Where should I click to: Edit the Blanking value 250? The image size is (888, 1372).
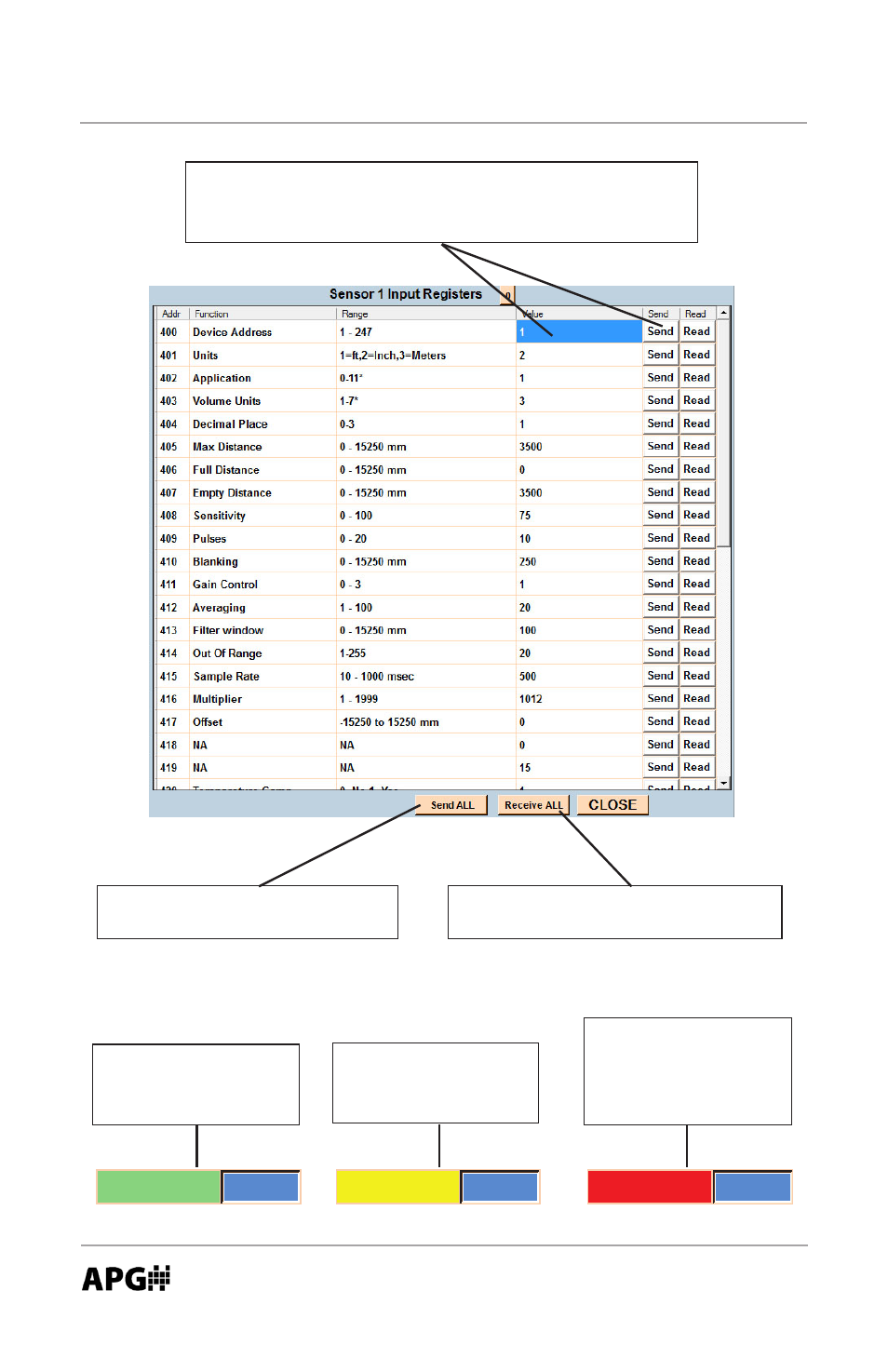coord(579,561)
